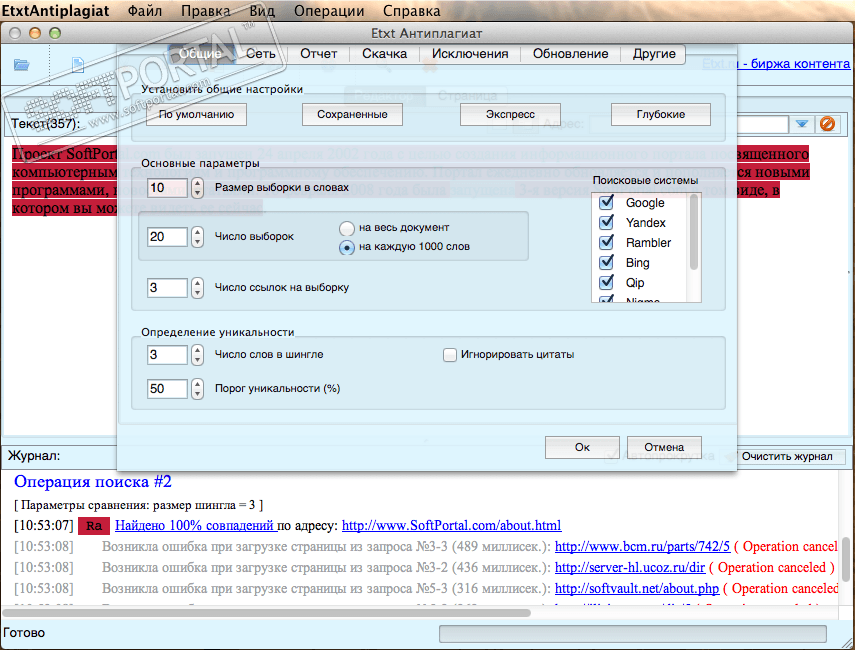Open the Справка menu
The height and width of the screenshot is (650, 855).
point(411,10)
